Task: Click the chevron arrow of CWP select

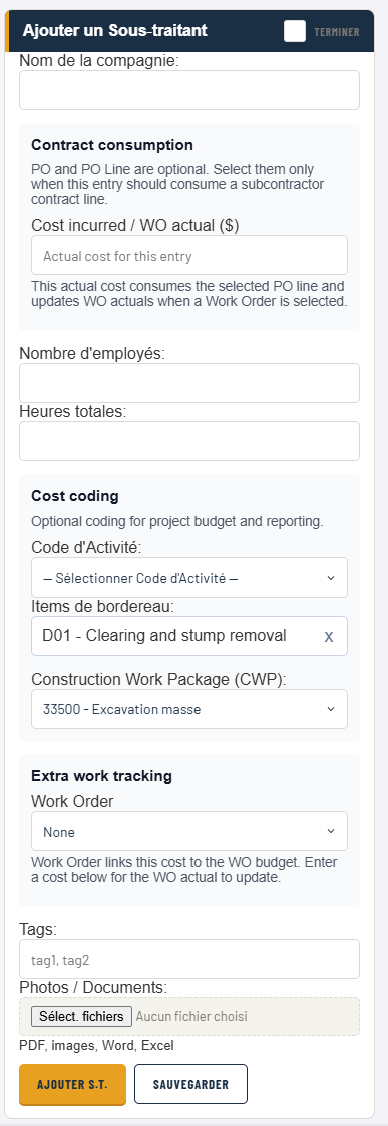Action: (x=331, y=709)
